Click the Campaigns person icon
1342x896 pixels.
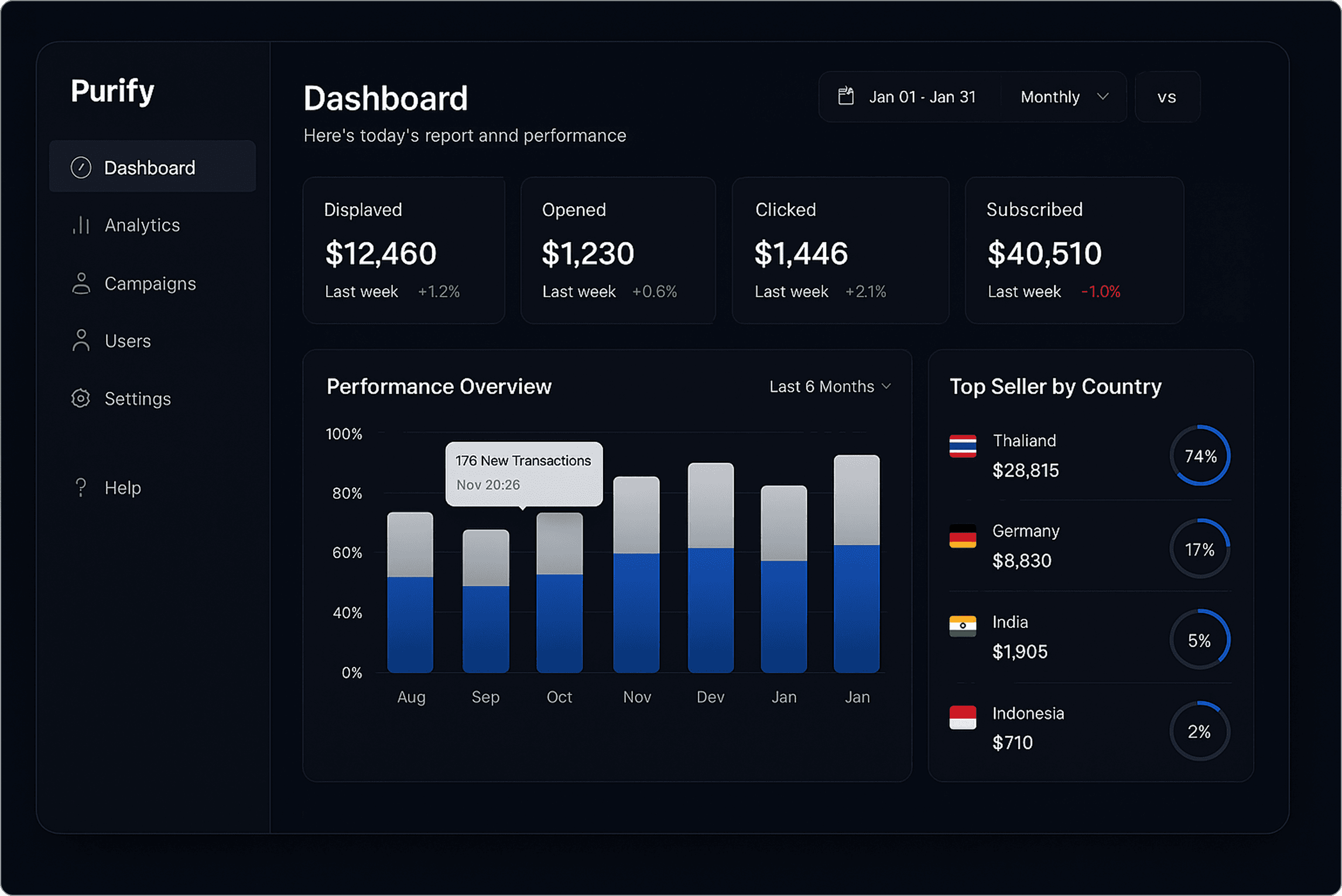click(x=81, y=283)
